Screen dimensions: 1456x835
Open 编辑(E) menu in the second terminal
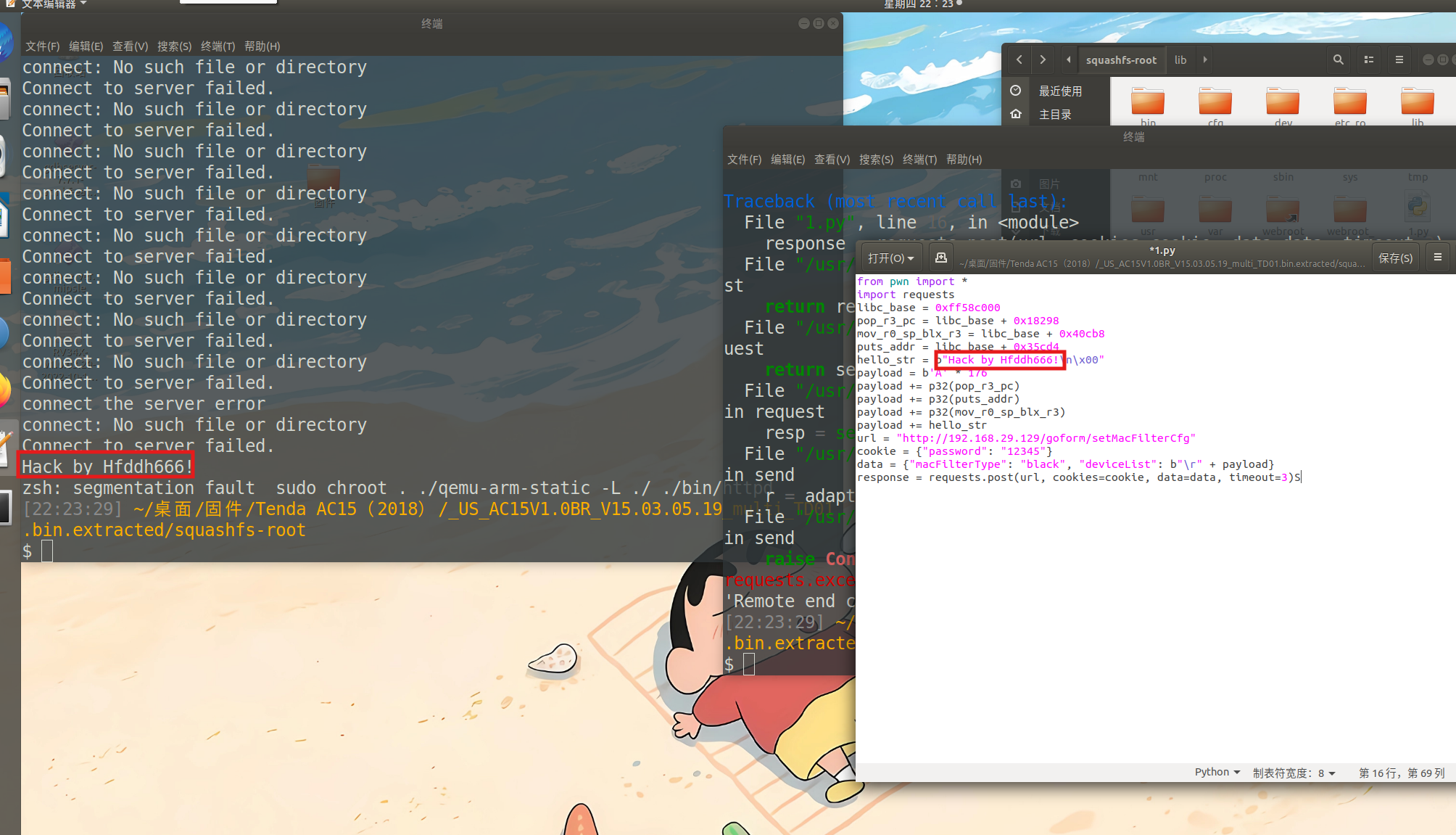(x=787, y=160)
